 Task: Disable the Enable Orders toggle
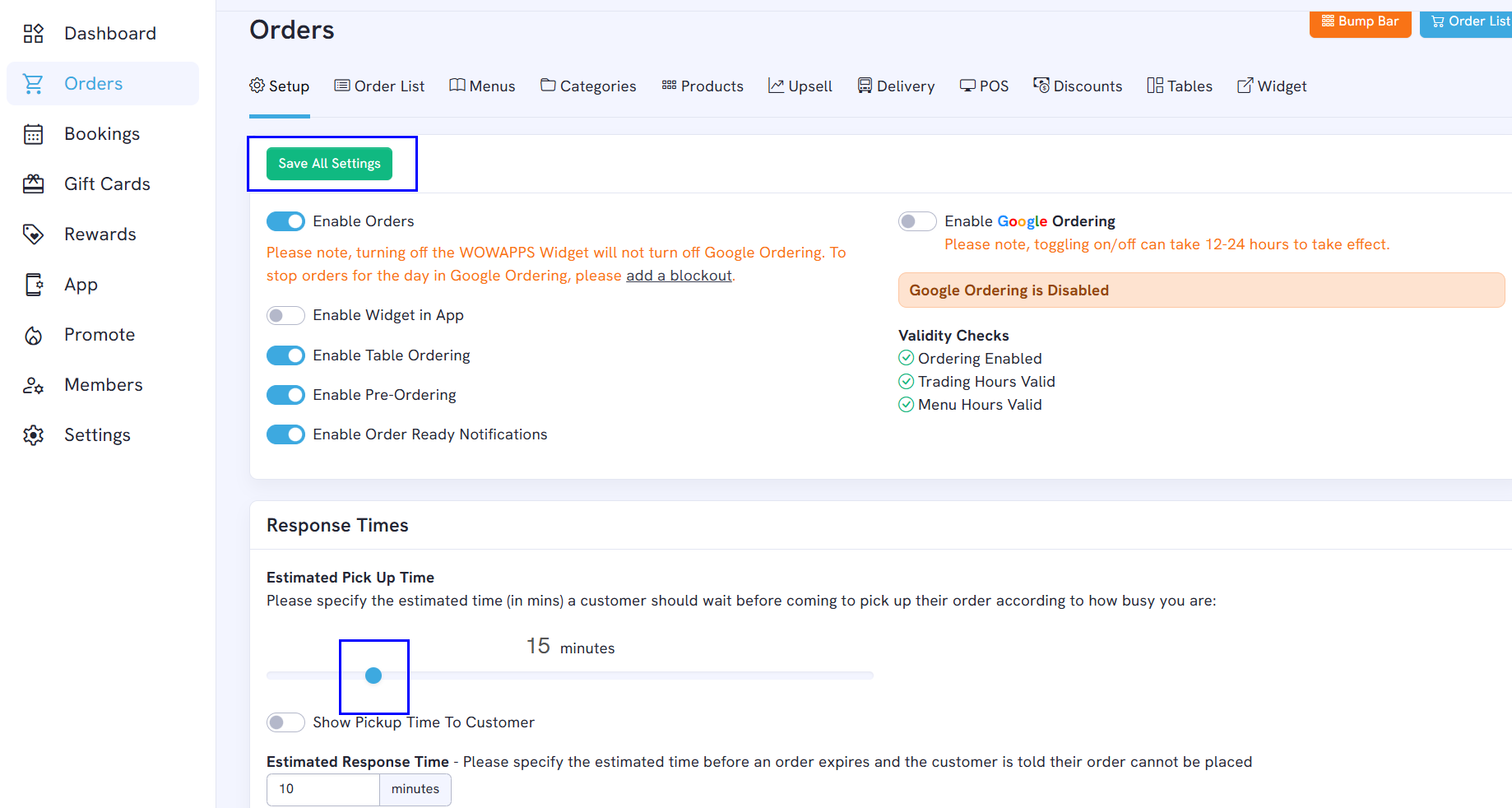pos(285,221)
